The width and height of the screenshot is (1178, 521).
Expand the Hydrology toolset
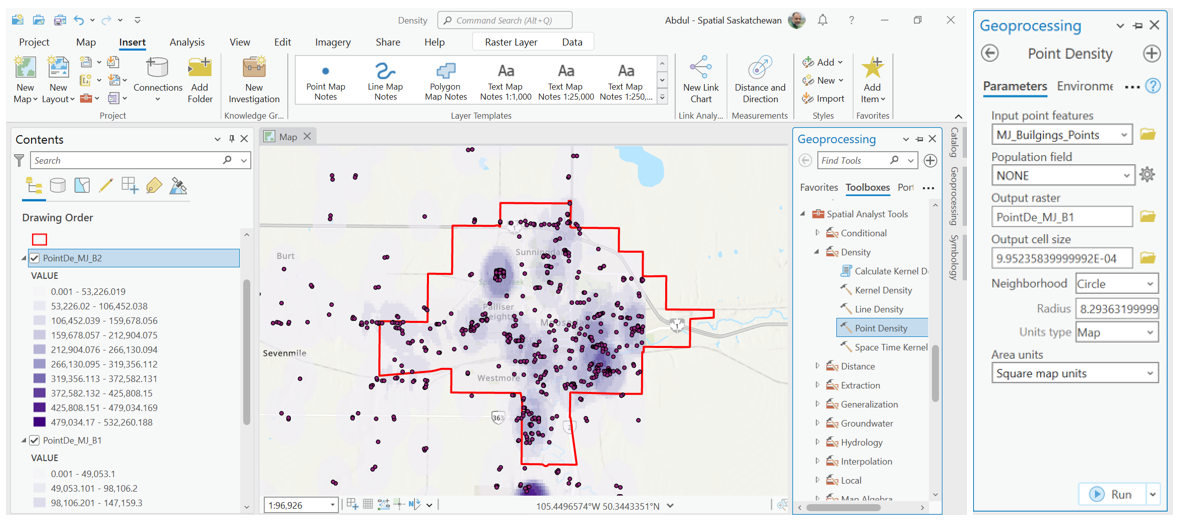click(818, 442)
